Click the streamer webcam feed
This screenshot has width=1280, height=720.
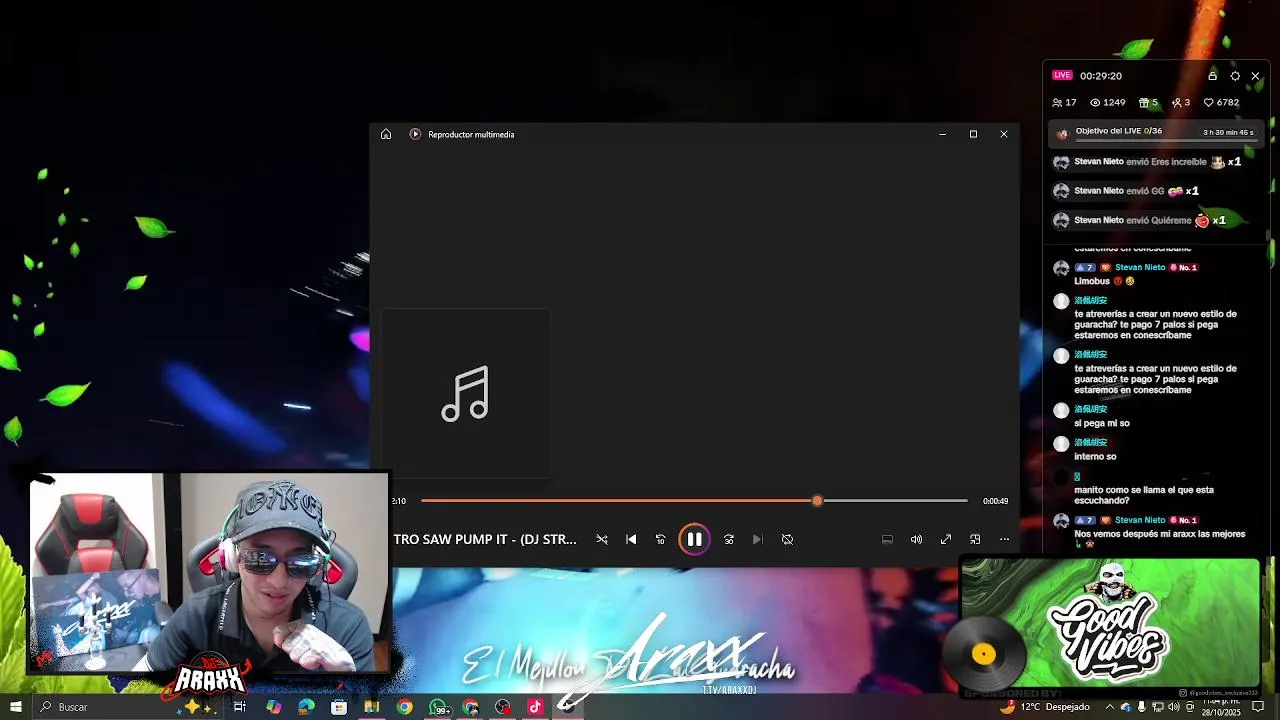pyautogui.click(x=208, y=572)
